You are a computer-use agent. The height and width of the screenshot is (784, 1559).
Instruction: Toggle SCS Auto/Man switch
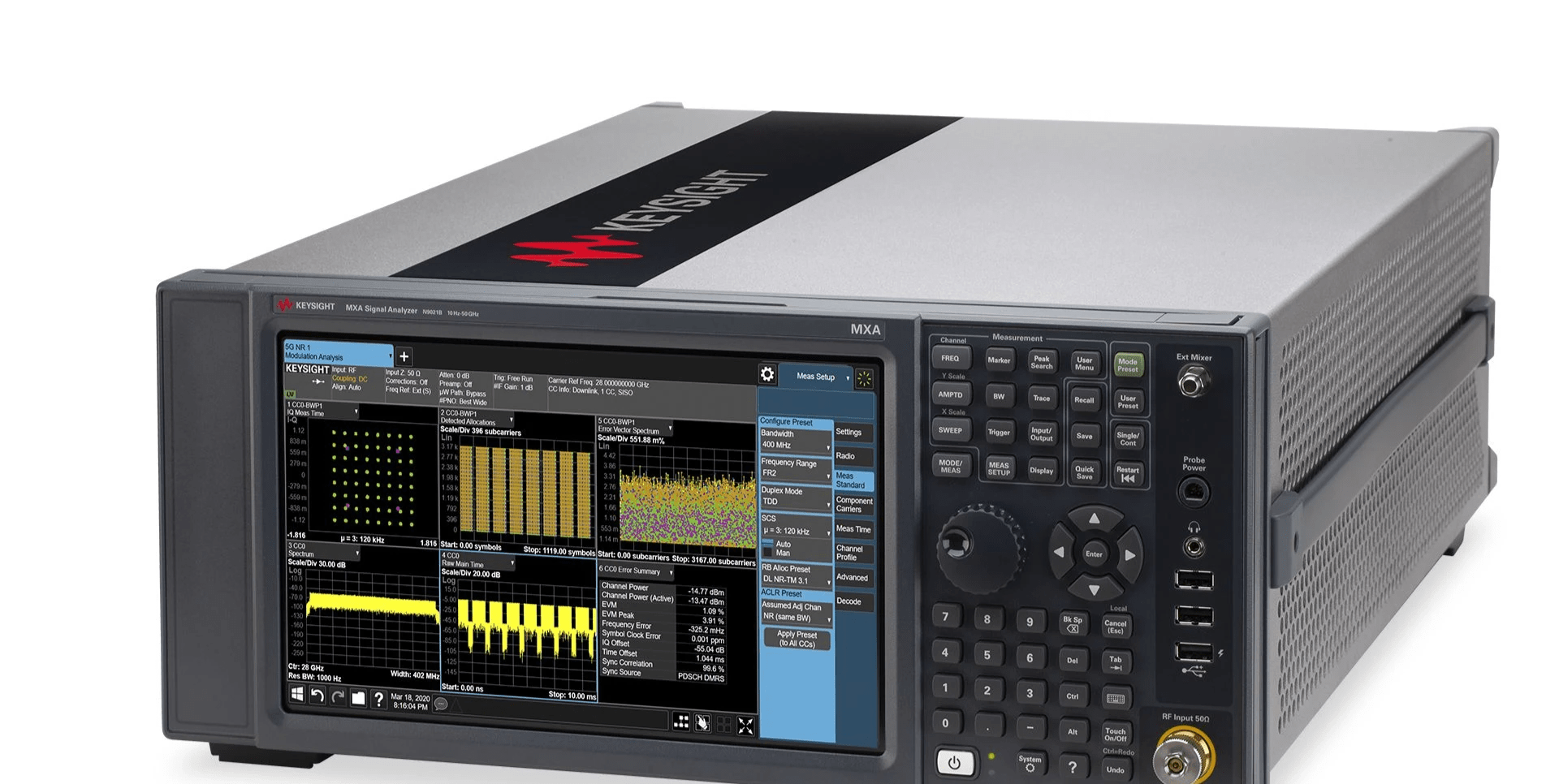click(768, 548)
